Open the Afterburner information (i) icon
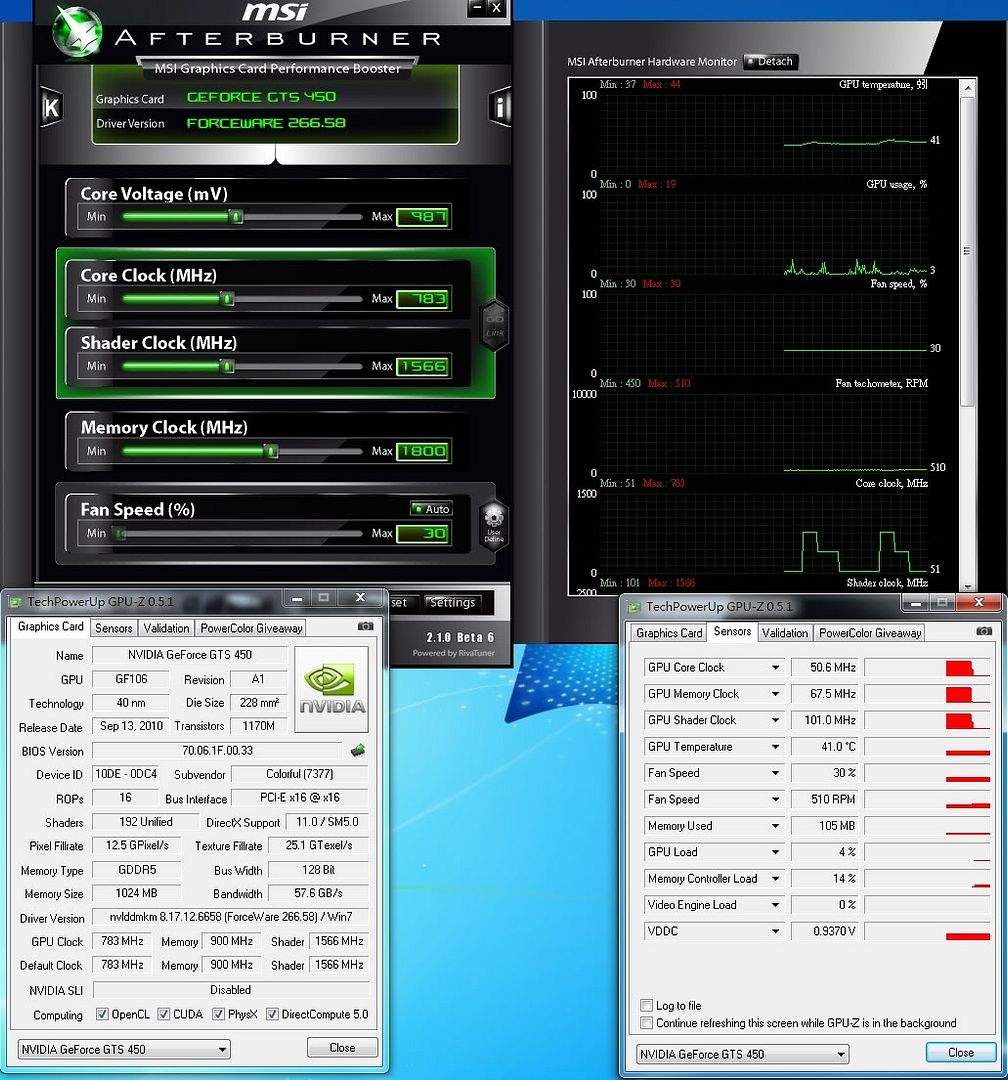The height and width of the screenshot is (1080, 1008). pos(500,107)
